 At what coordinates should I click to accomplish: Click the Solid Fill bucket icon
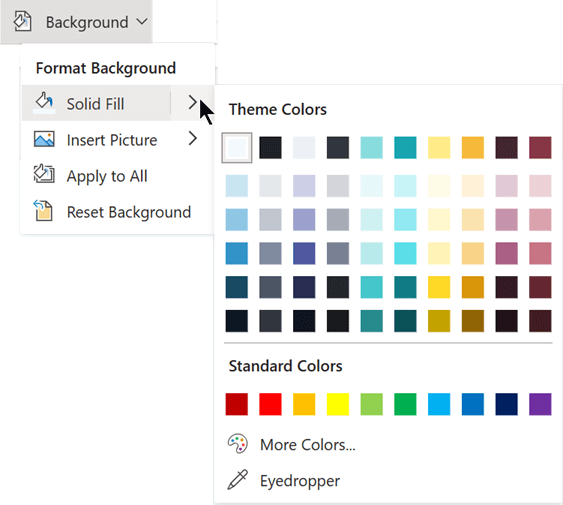click(x=44, y=103)
